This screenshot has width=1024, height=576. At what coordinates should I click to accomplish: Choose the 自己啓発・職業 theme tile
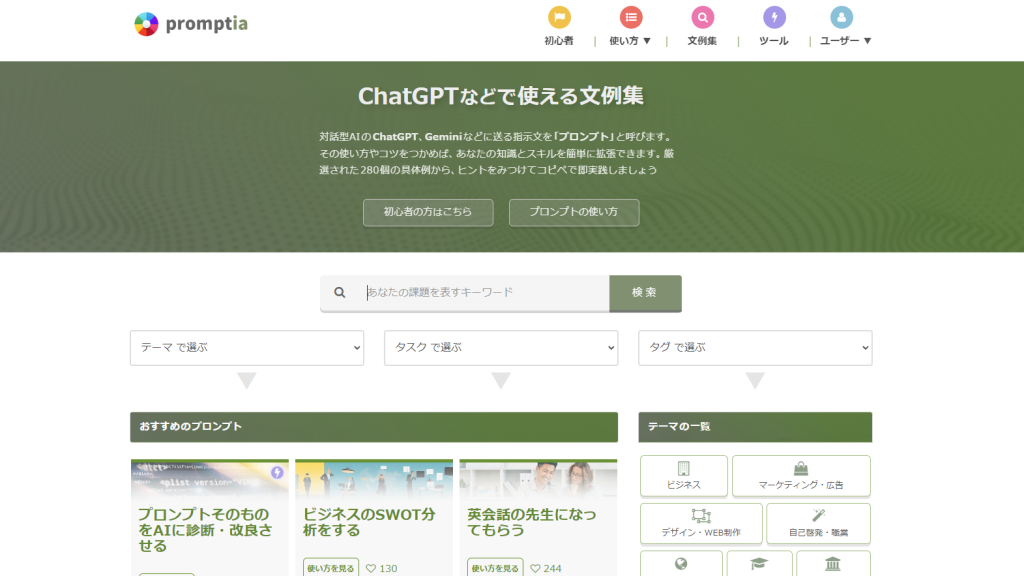818,523
